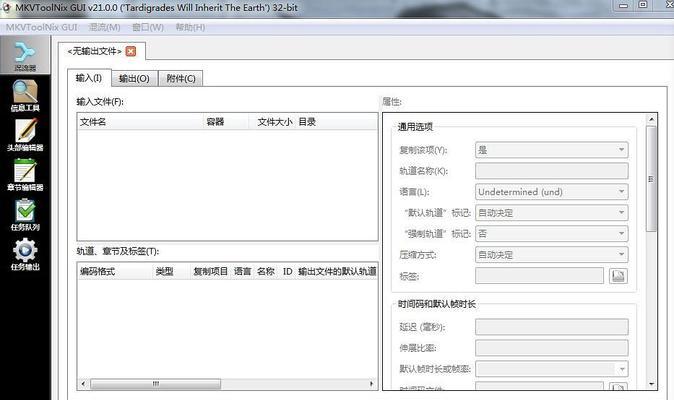Expand the 默认帧时长或帧率 combo box
Image resolution: width=674 pixels, height=400 pixels.
pos(551,369)
